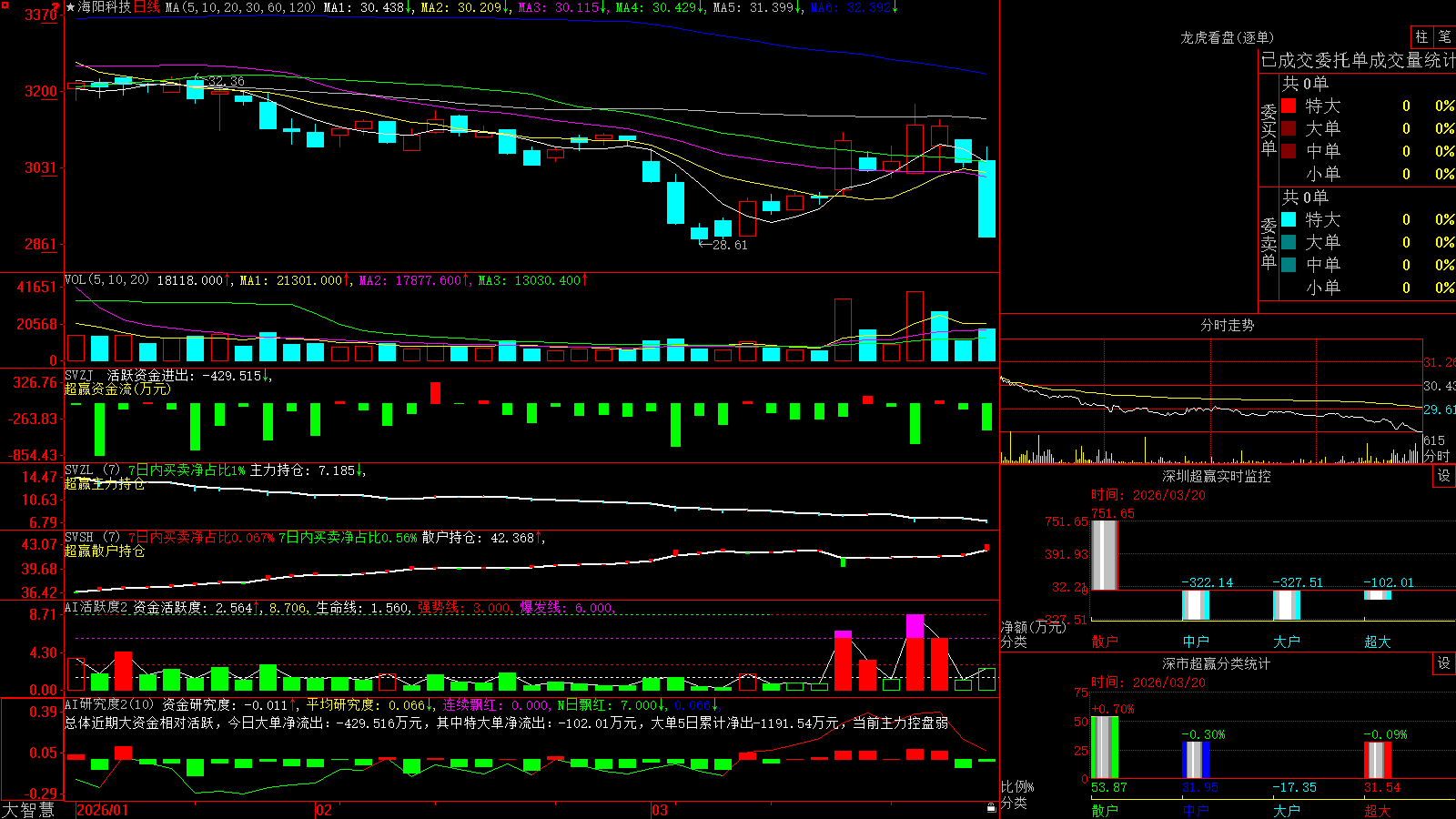Click the 委卖单 vertical label

click(x=1269, y=243)
